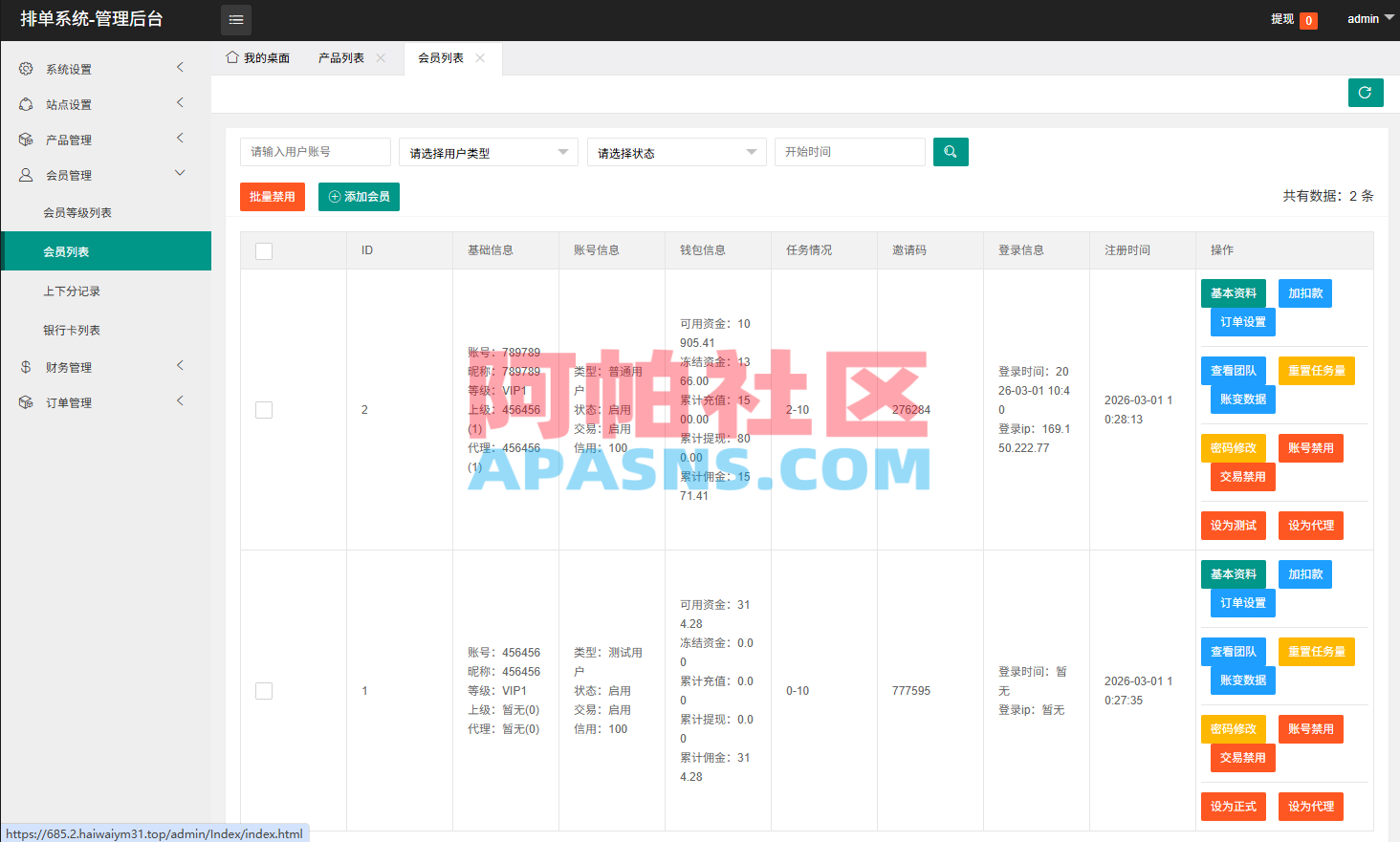Expand the 财务管理 menu chevron
1400x842 pixels.
180,365
